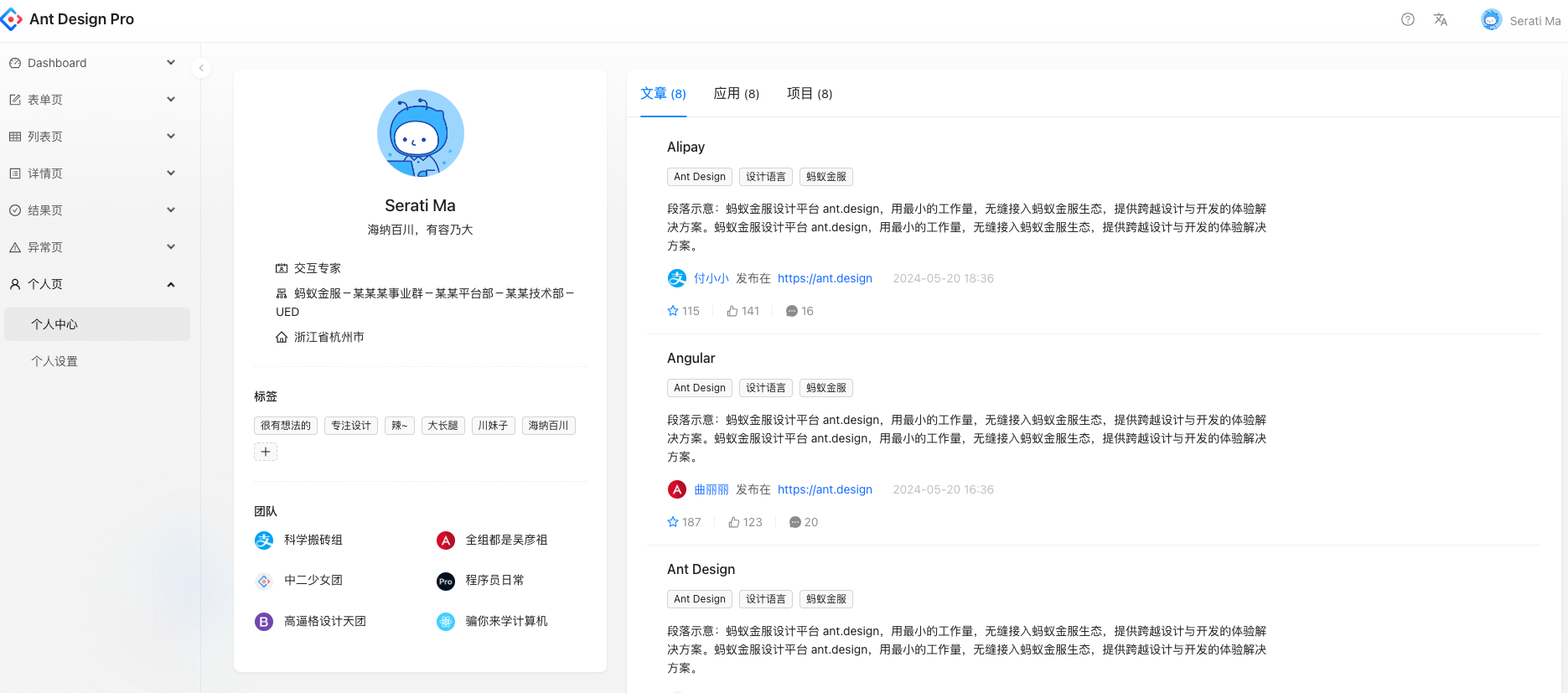The height and width of the screenshot is (693, 1568).
Task: Click the 很有想法的 tag
Action: [286, 426]
